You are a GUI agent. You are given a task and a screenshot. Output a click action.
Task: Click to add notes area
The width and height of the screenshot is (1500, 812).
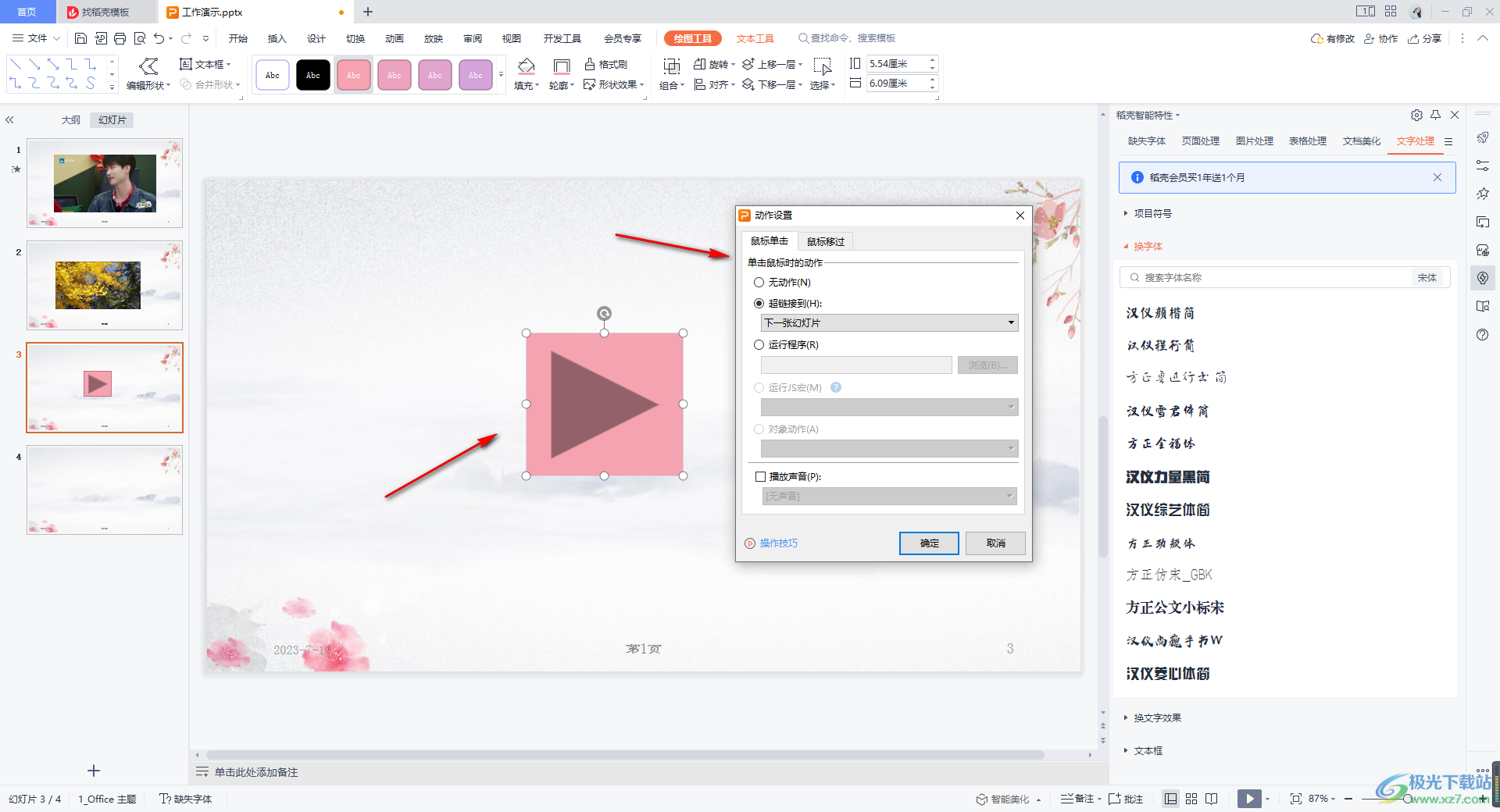click(x=256, y=772)
